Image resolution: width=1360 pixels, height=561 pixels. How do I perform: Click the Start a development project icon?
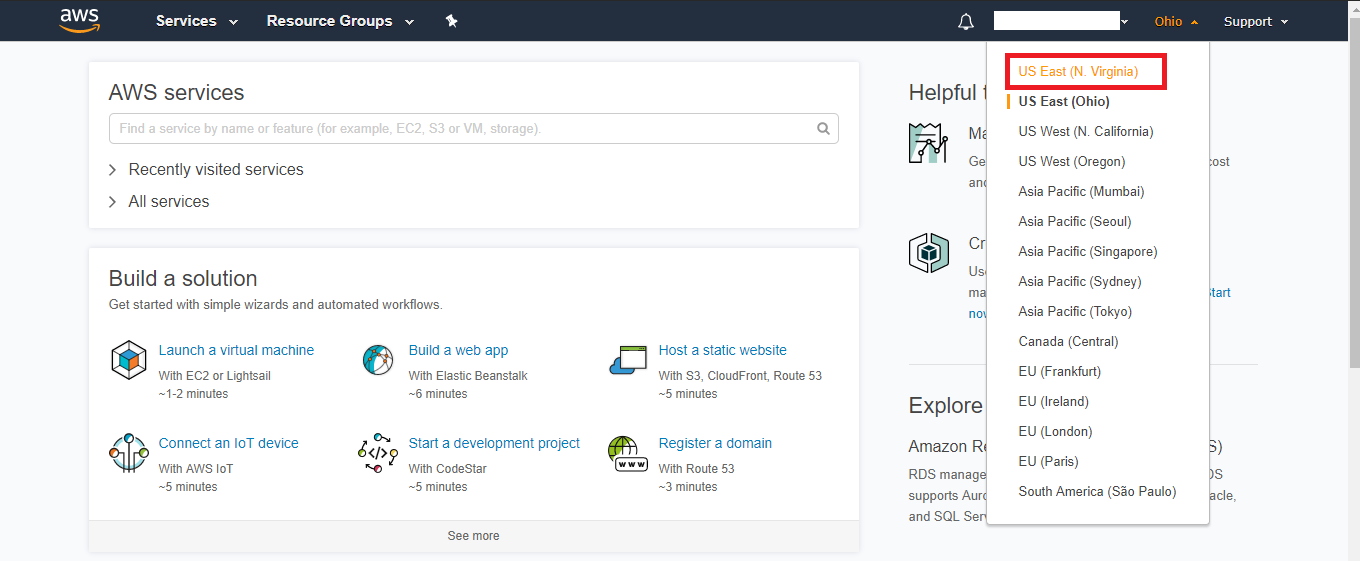[378, 453]
